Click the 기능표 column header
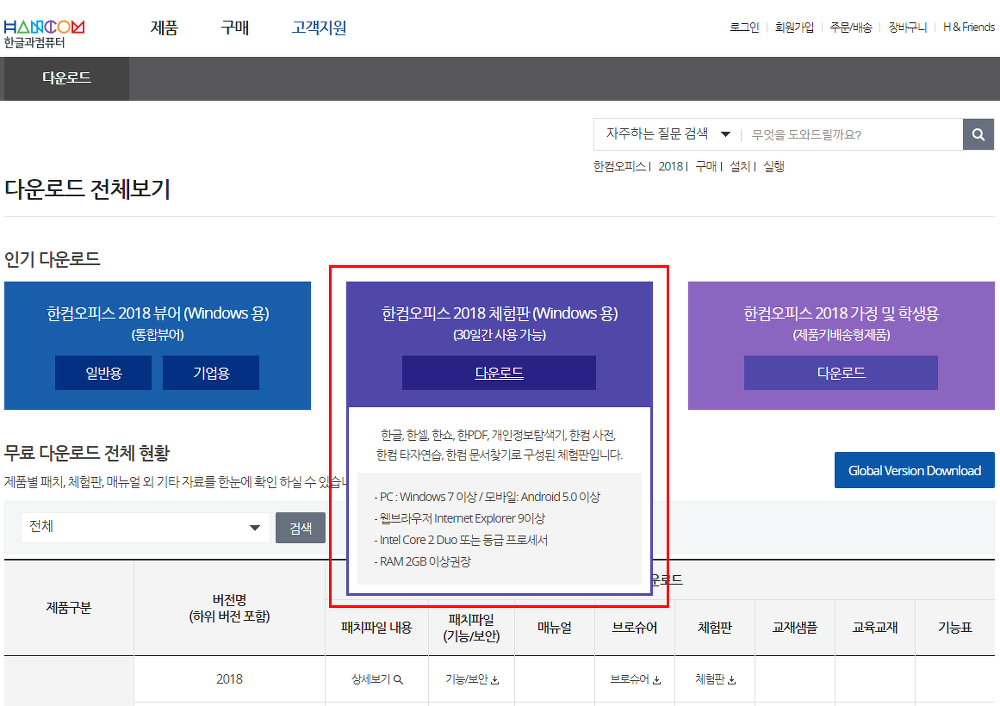 pos(955,628)
